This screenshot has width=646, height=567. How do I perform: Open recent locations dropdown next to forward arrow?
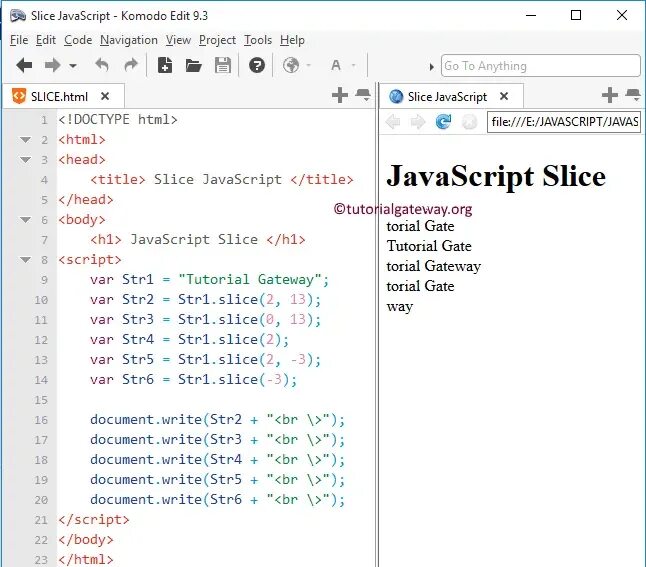(73, 66)
